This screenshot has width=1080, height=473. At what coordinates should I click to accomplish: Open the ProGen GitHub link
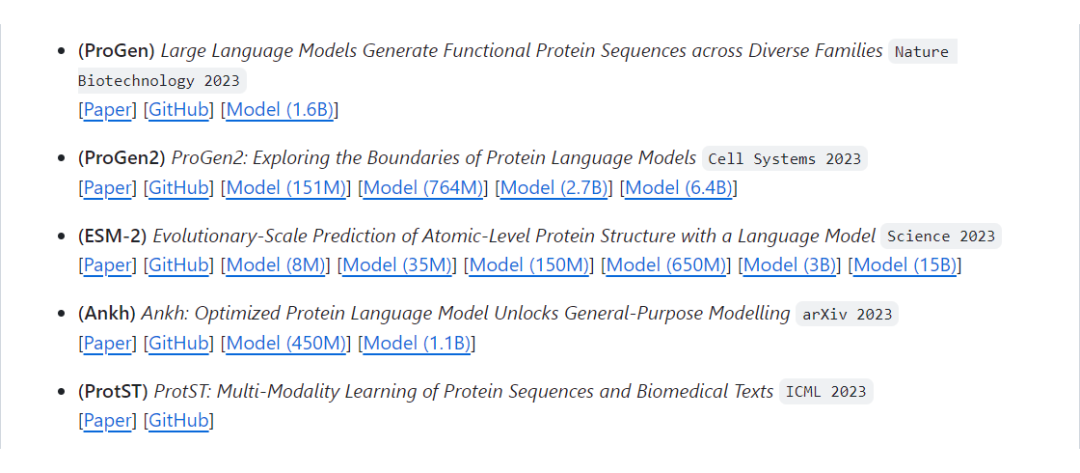click(x=178, y=110)
